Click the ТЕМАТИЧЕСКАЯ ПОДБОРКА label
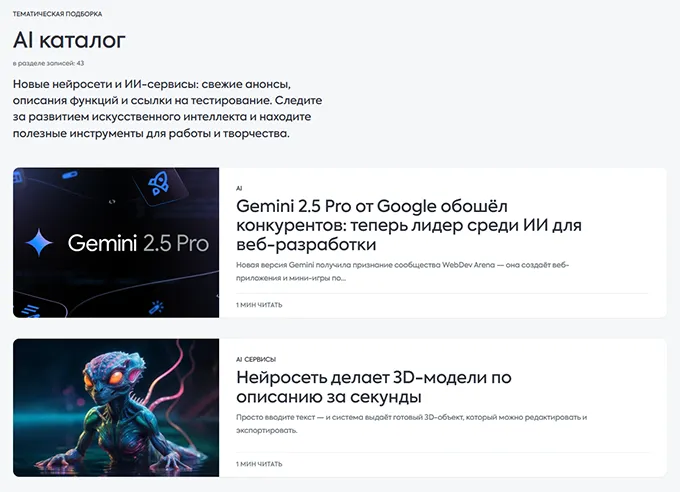The height and width of the screenshot is (492, 680). pos(57,14)
